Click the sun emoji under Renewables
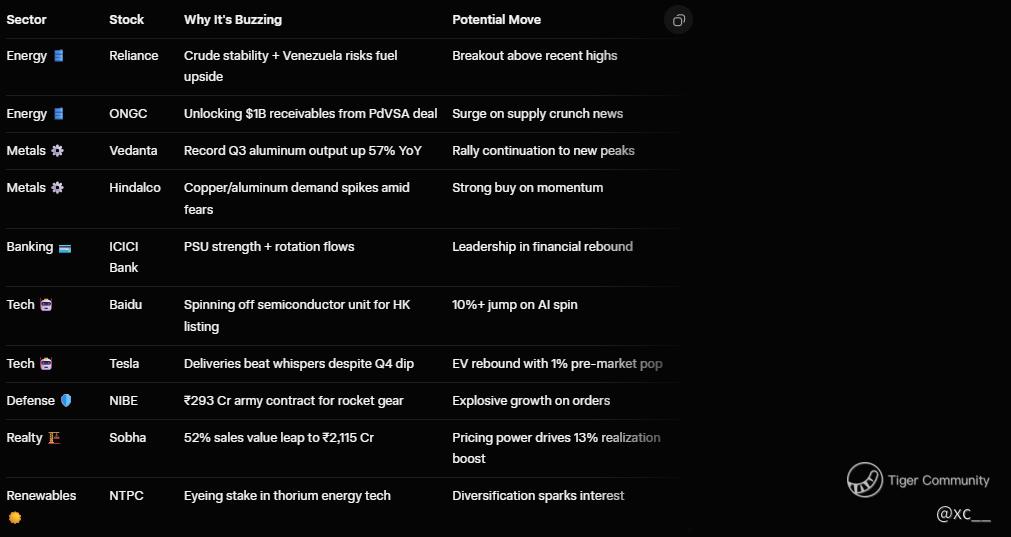The image size is (1011, 537). coord(14,517)
